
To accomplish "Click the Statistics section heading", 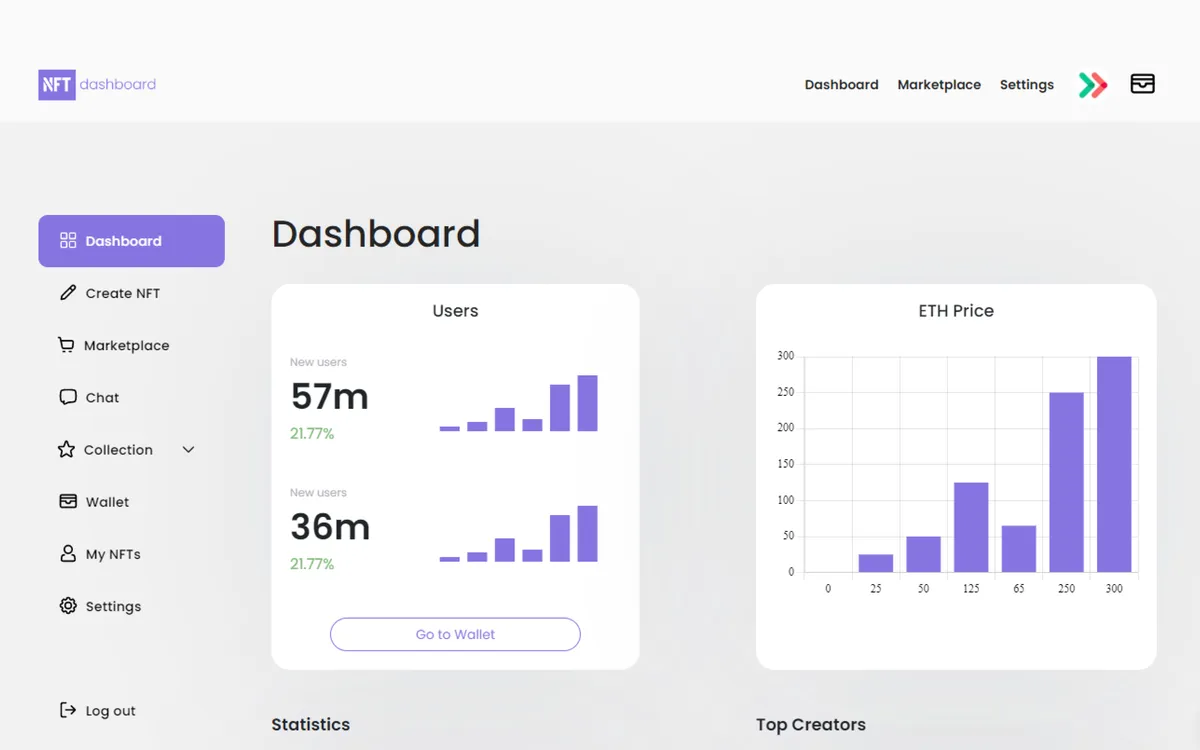I will [x=311, y=725].
